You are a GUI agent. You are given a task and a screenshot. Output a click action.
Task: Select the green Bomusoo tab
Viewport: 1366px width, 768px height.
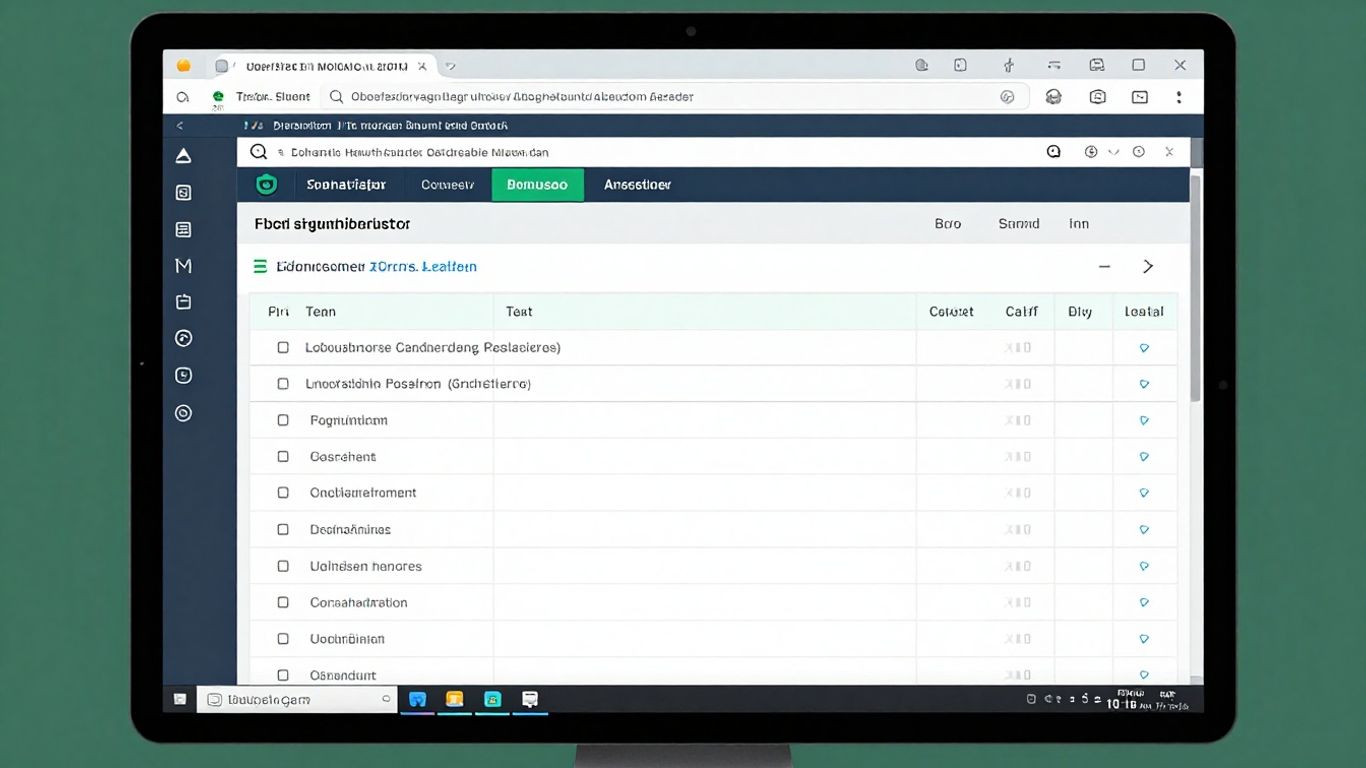tap(537, 185)
